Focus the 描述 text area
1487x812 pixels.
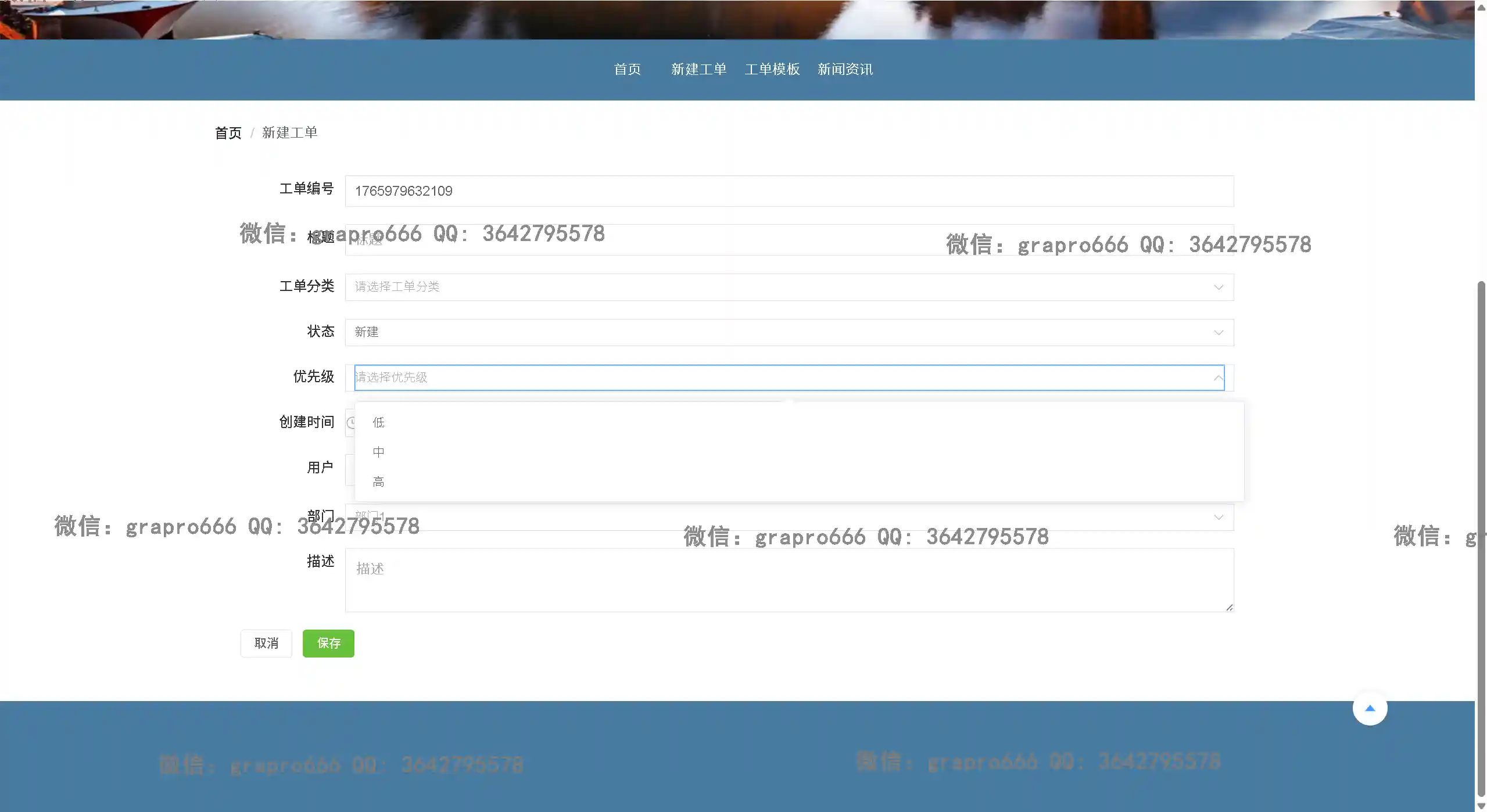[789, 580]
